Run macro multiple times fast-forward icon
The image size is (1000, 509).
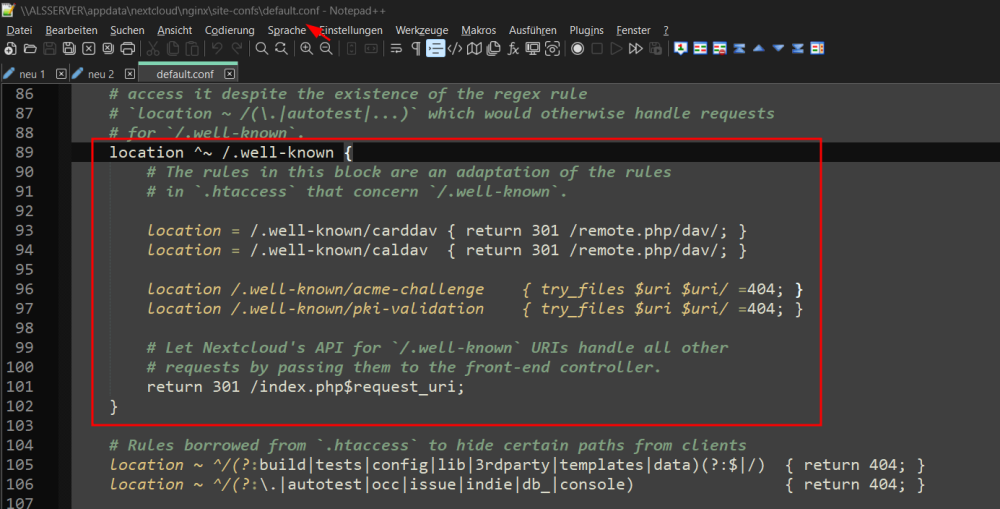(636, 48)
